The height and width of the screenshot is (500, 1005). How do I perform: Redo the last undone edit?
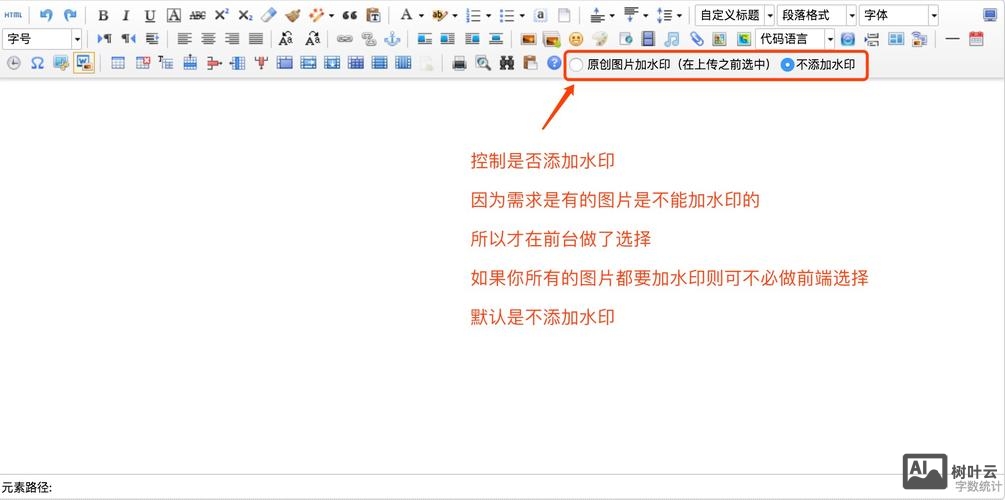pos(70,15)
